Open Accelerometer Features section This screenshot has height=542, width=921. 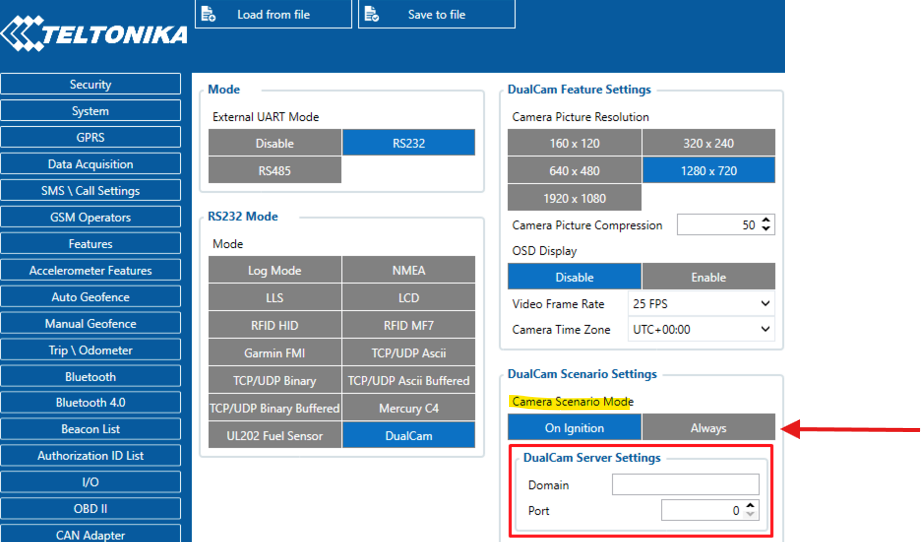click(x=90, y=270)
